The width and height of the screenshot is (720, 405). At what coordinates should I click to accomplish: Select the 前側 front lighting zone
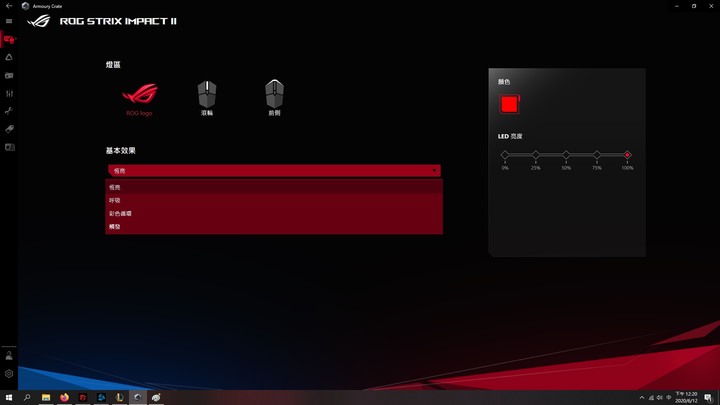pos(275,98)
